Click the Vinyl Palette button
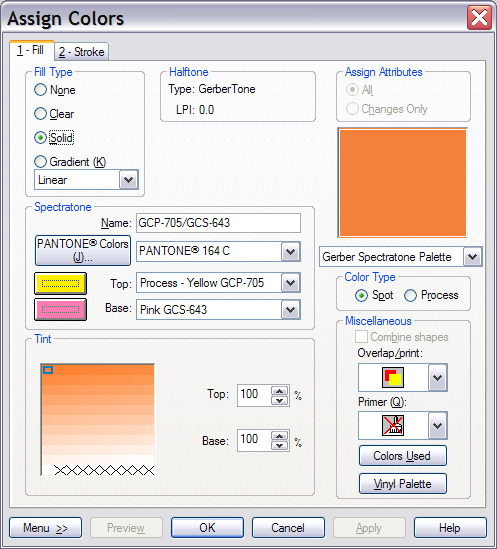 (402, 484)
